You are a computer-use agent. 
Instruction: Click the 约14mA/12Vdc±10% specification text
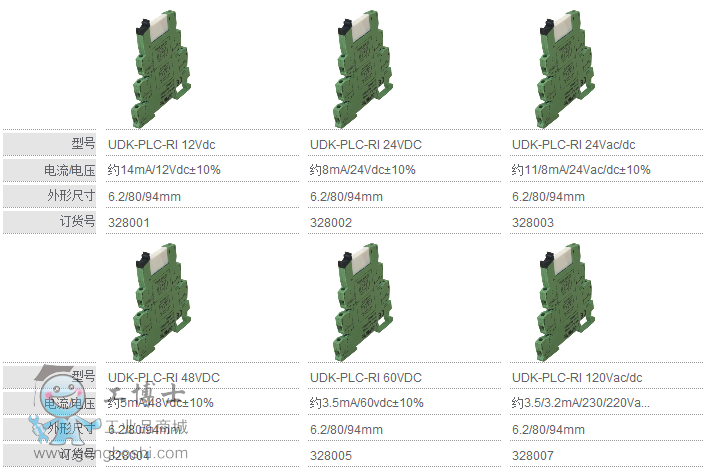164,170
